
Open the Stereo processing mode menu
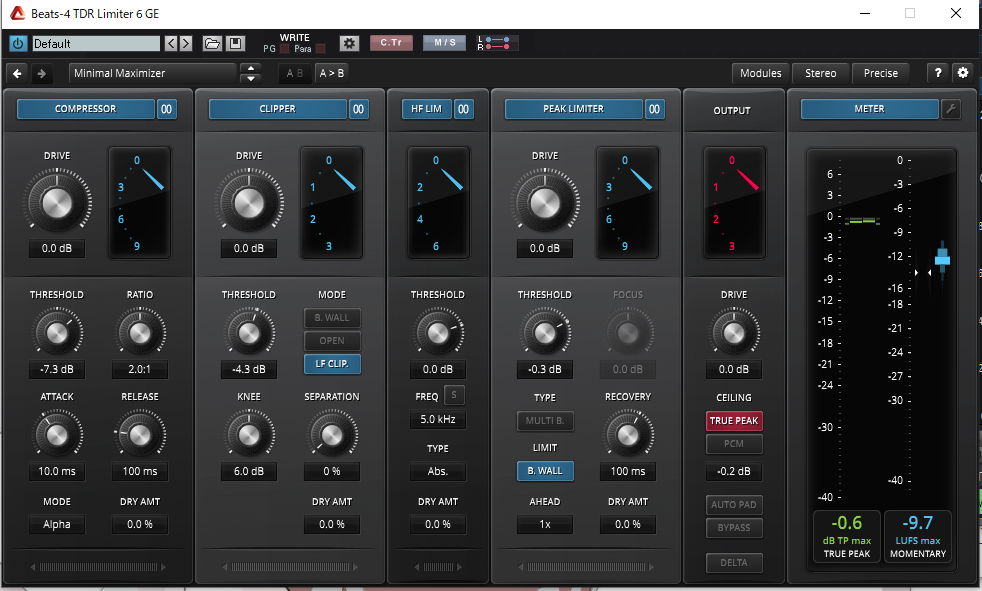pos(820,73)
